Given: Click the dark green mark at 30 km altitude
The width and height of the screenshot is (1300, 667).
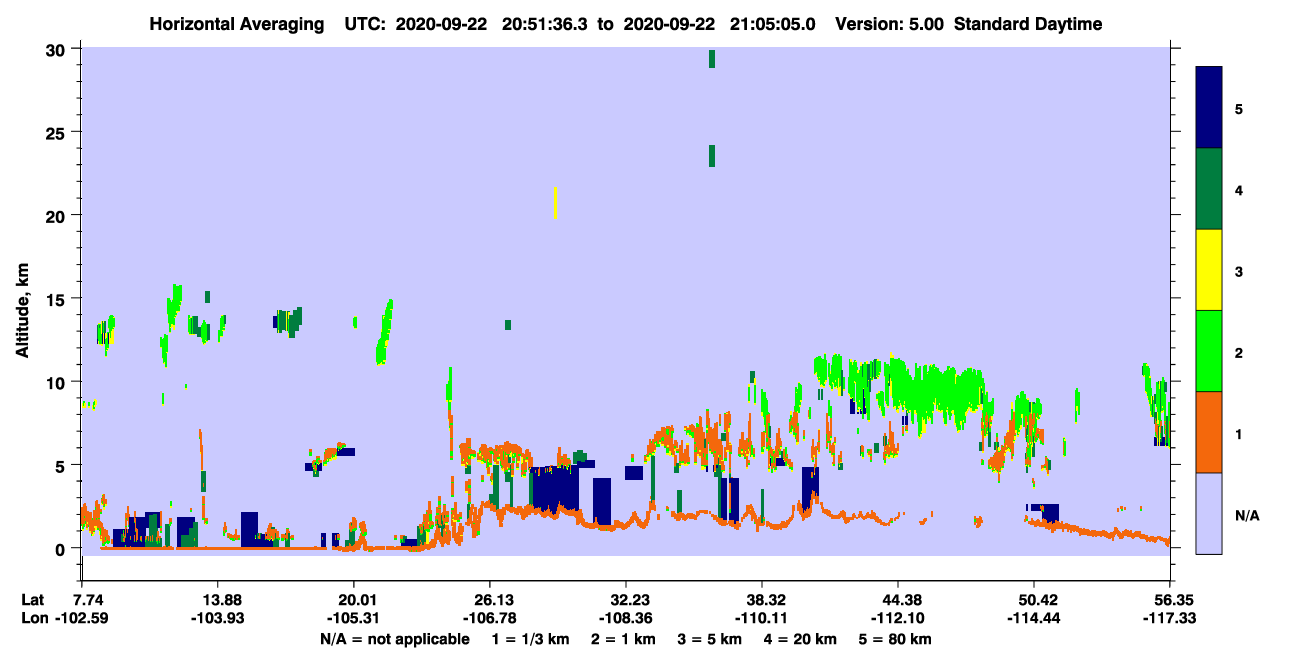Looking at the screenshot, I should coord(712,58).
